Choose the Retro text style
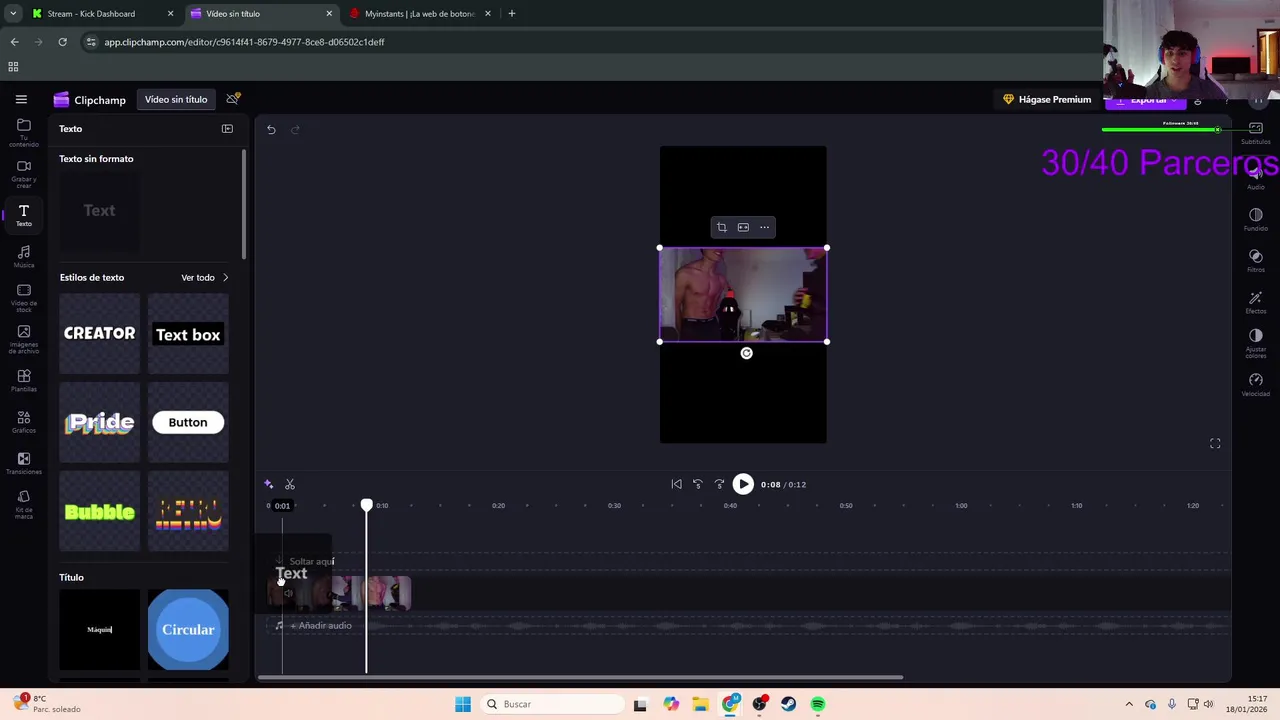This screenshot has width=1280, height=720. 188,511
